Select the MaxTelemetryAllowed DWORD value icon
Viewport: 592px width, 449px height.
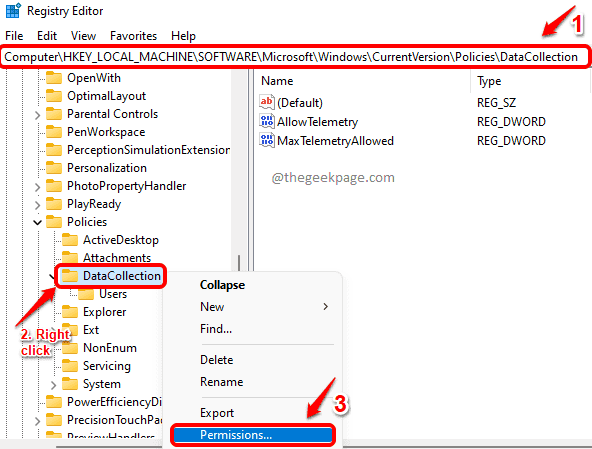[x=267, y=140]
